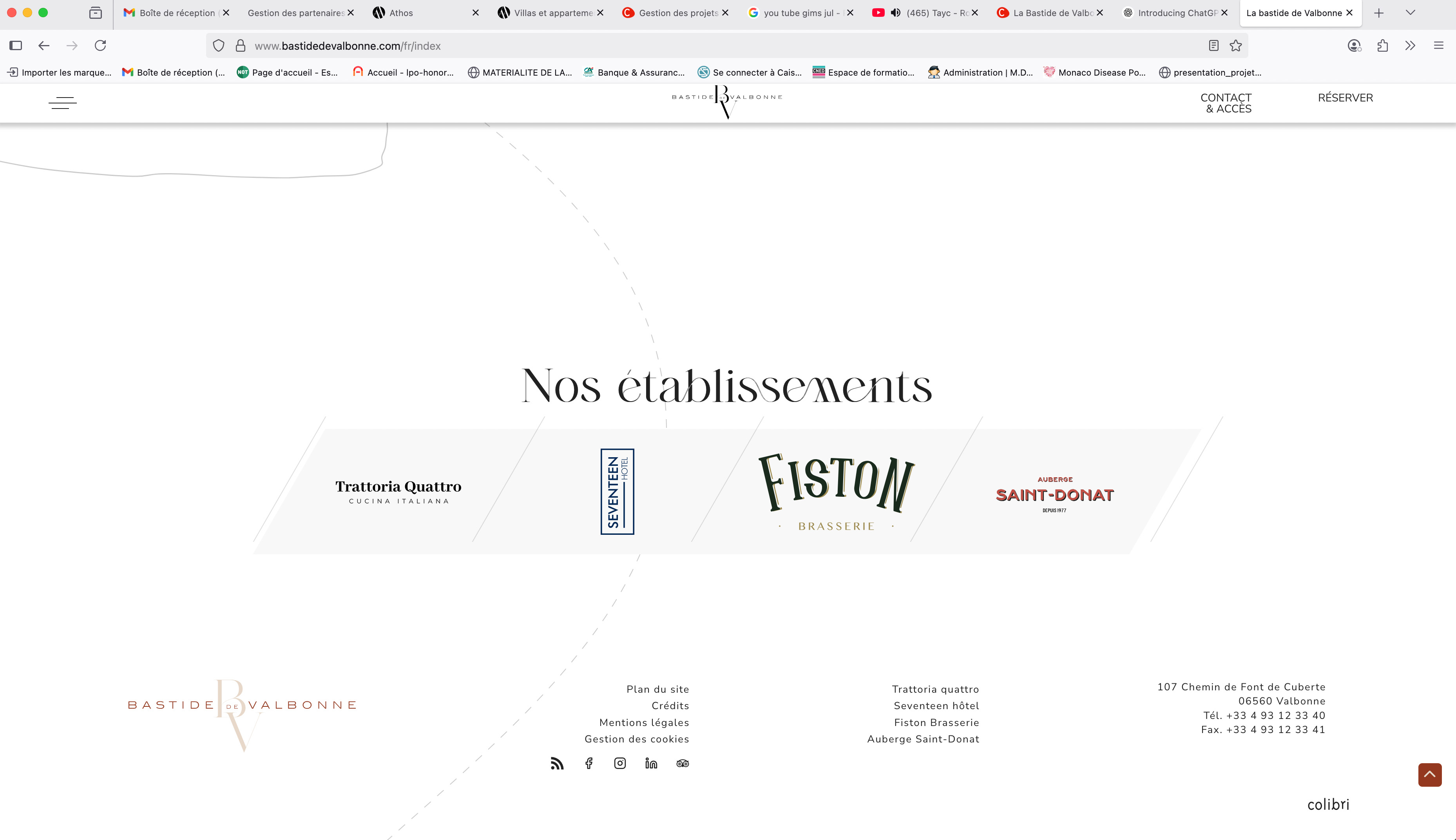The width and height of the screenshot is (1456, 840).
Task: Open Page d'accueil - Es... bookmark
Action: pos(287,72)
